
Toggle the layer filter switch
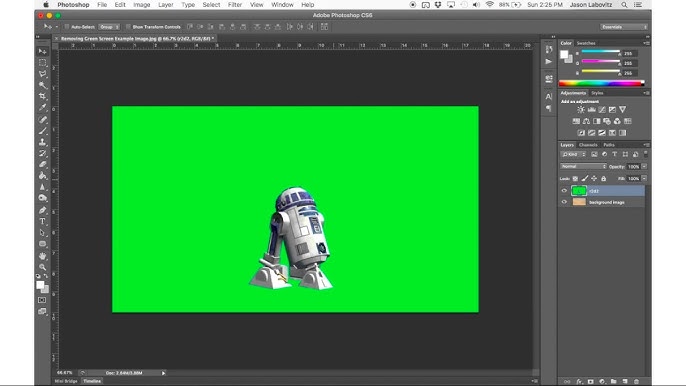(x=646, y=154)
